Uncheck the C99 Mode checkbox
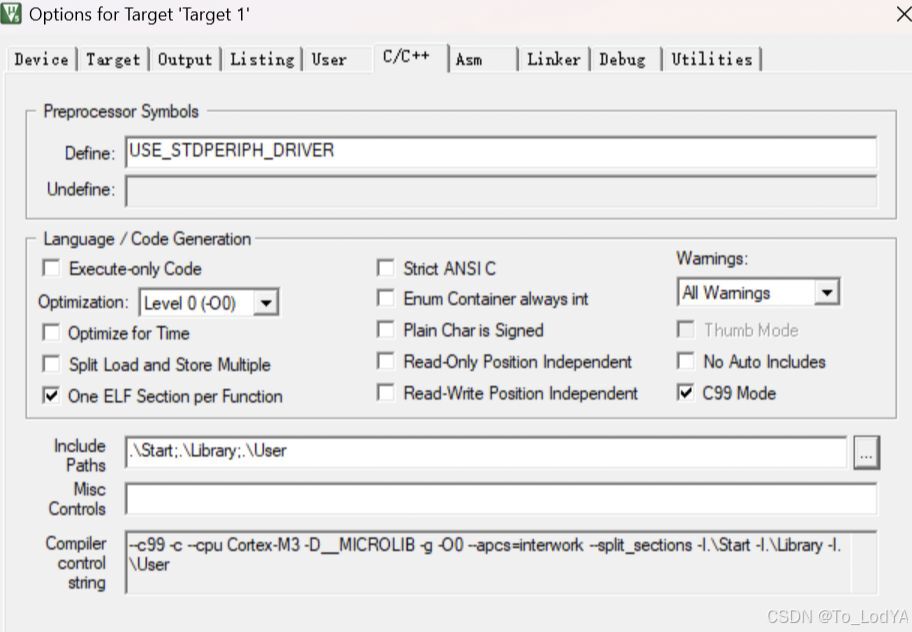The height and width of the screenshot is (632, 912). coord(686,392)
